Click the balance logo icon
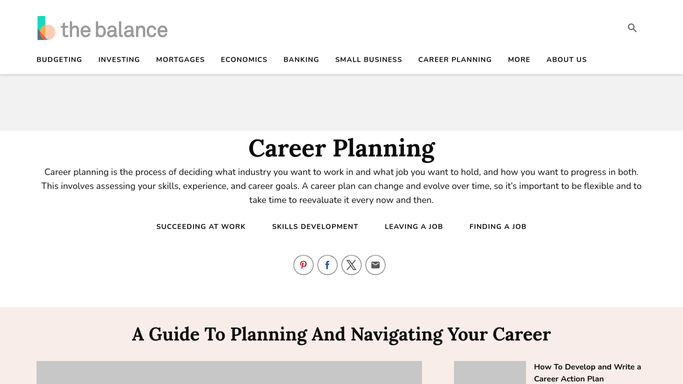683x384 pixels. click(x=46, y=28)
